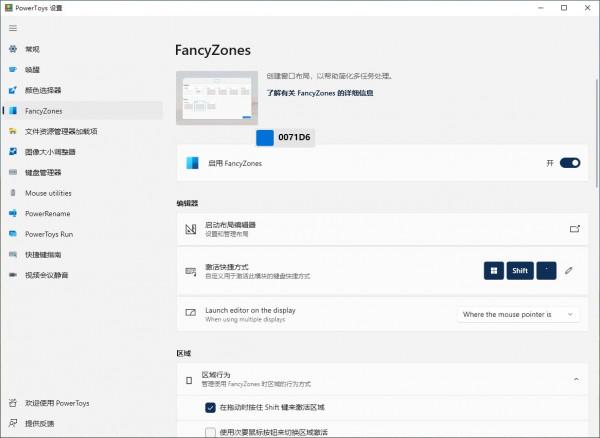Click the layout editor ruler icon
600x438 pixels.
[x=191, y=229]
